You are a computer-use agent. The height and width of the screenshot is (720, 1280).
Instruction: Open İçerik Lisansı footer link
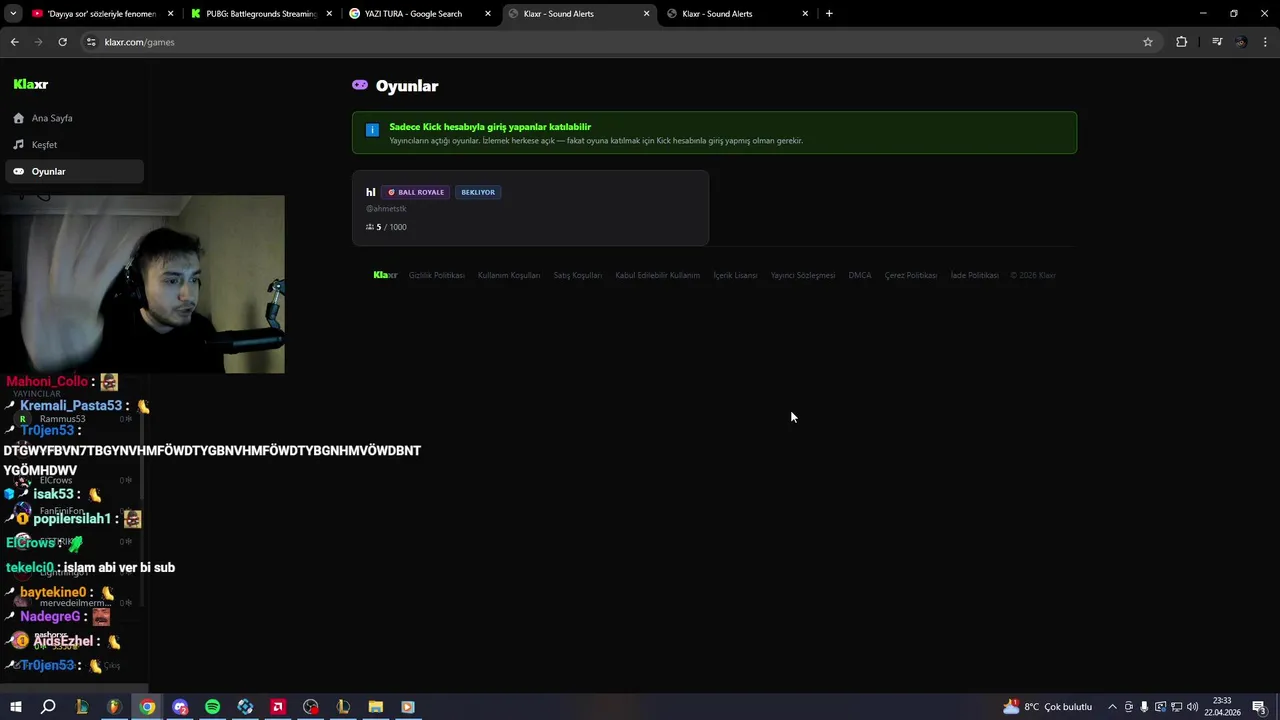point(735,275)
